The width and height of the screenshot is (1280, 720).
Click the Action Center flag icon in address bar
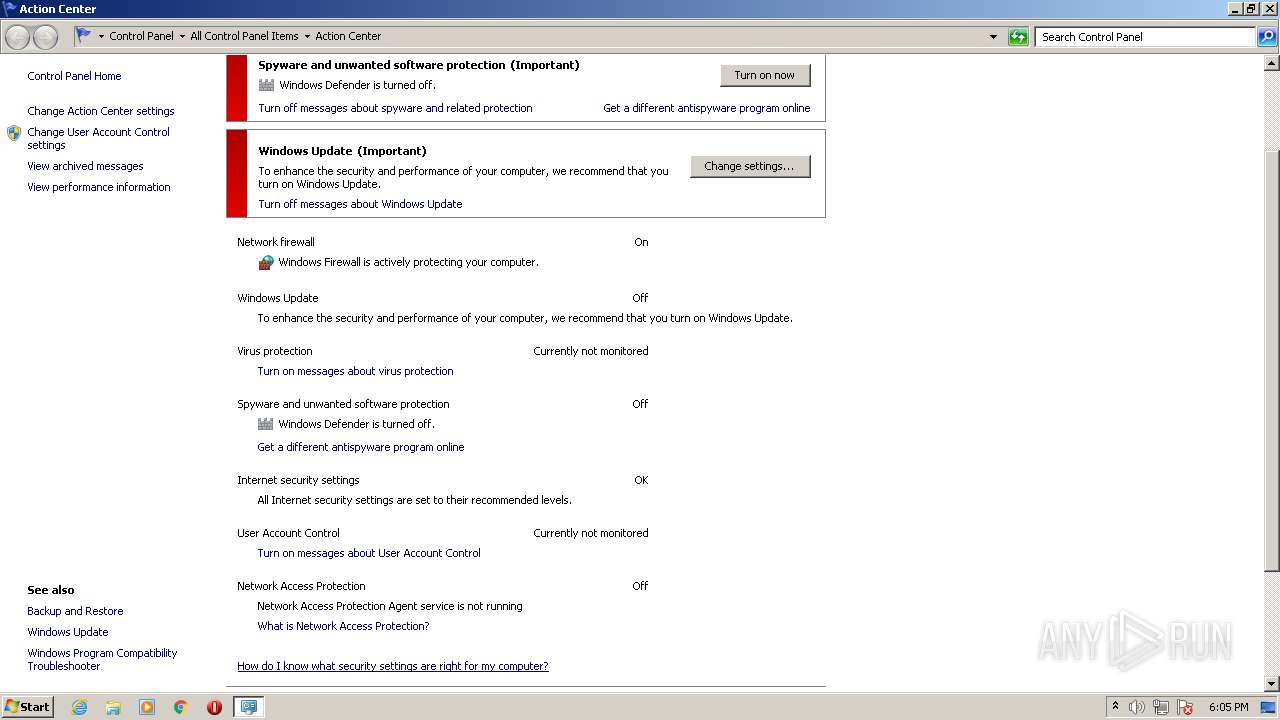[x=84, y=36]
